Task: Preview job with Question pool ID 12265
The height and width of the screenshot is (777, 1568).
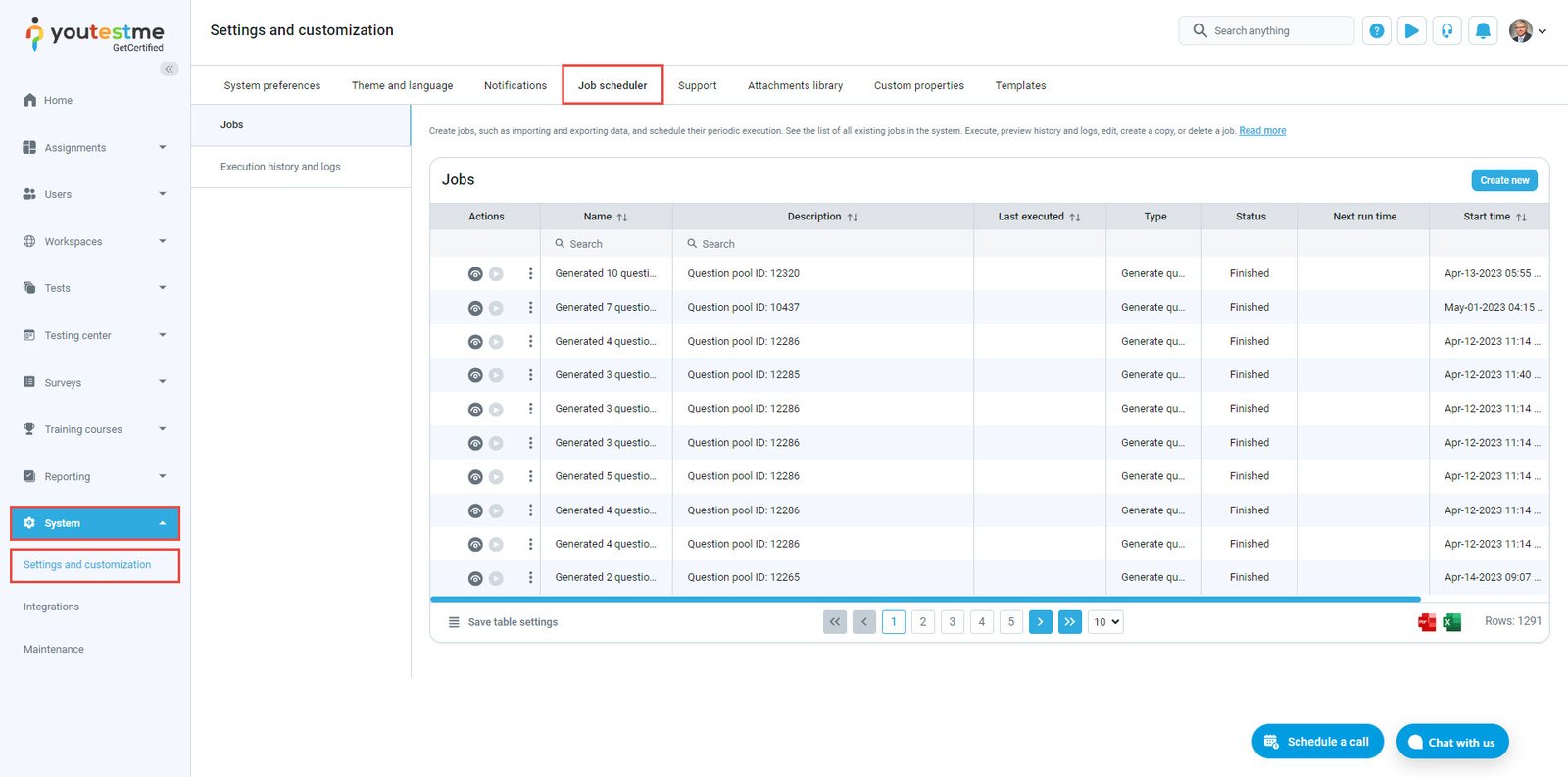Action: (x=475, y=578)
